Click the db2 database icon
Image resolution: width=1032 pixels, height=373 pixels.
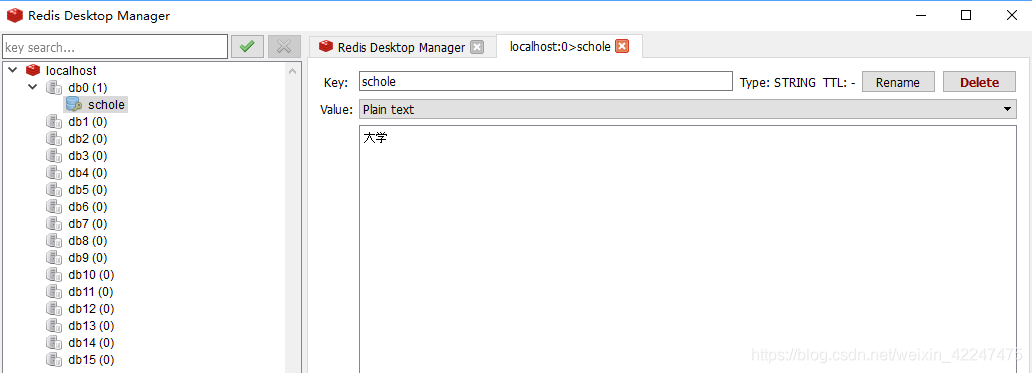pos(54,139)
